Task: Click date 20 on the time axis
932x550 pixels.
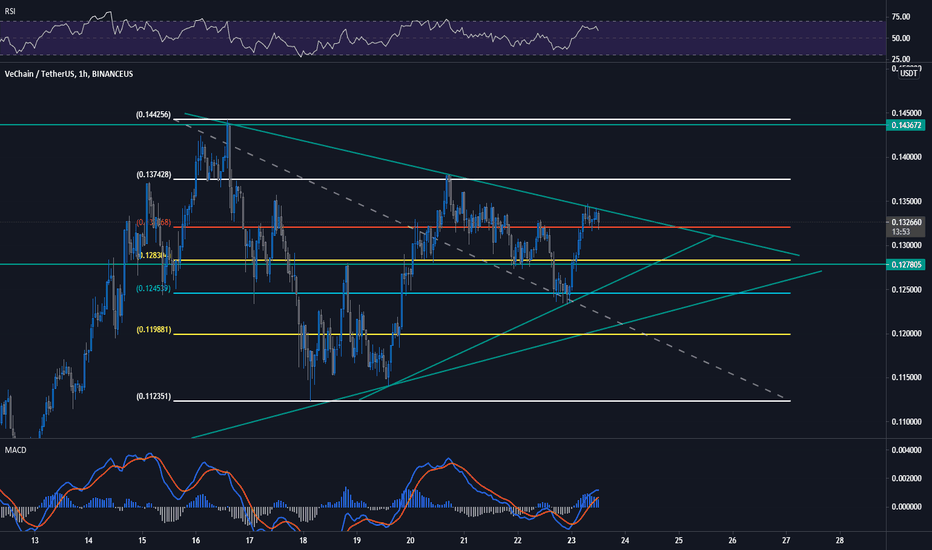Action: (410, 540)
